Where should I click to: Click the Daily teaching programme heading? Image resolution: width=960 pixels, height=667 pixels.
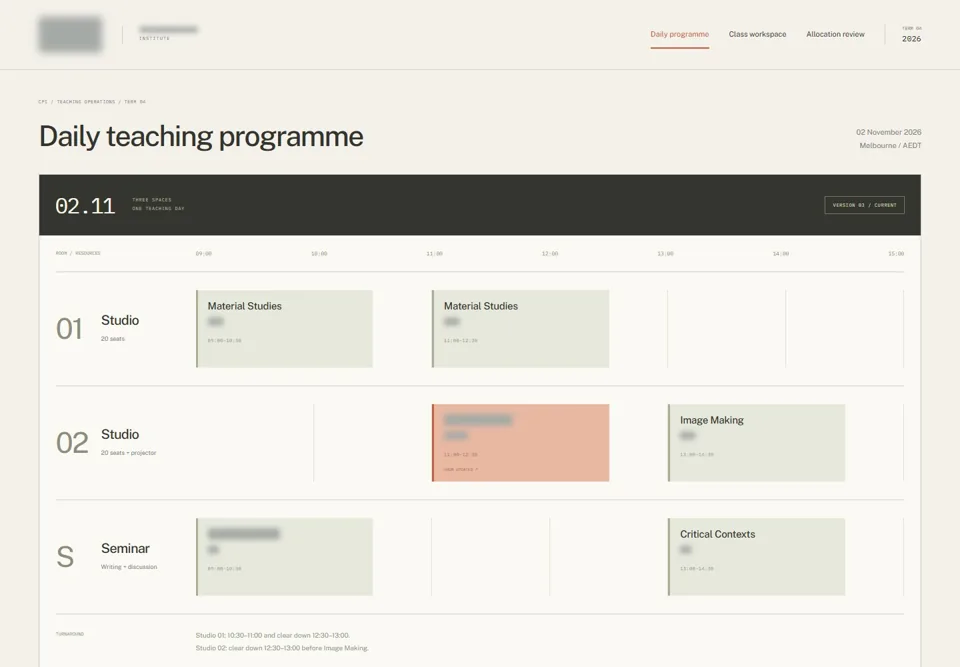coord(201,137)
